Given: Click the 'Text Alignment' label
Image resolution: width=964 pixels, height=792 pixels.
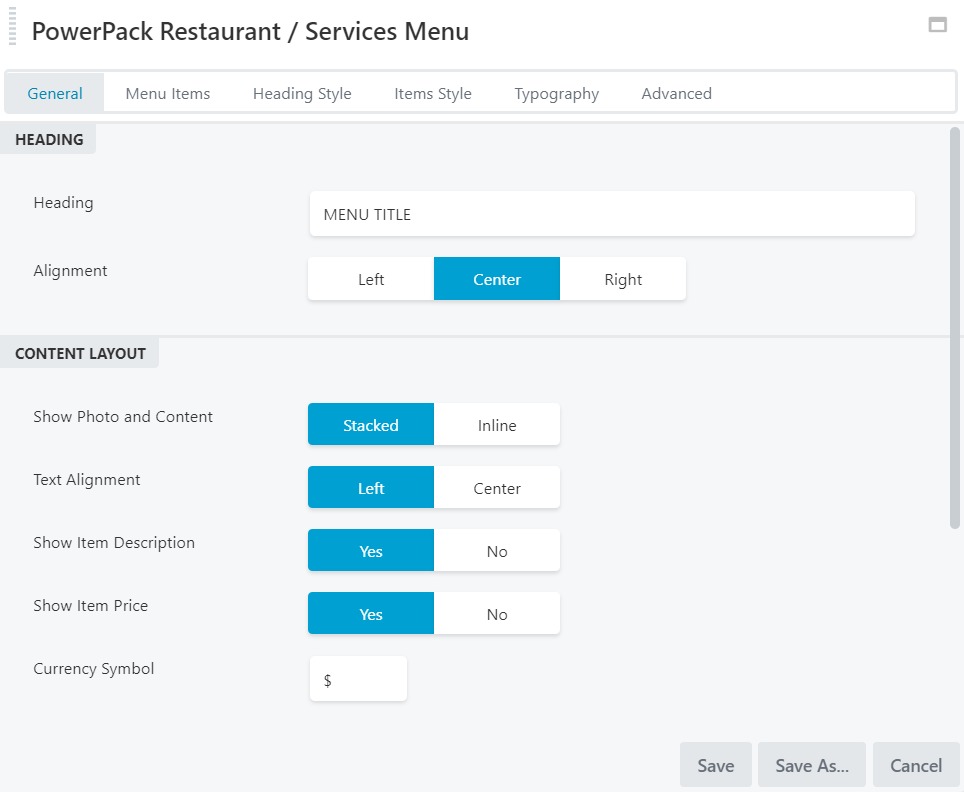Looking at the screenshot, I should (87, 480).
